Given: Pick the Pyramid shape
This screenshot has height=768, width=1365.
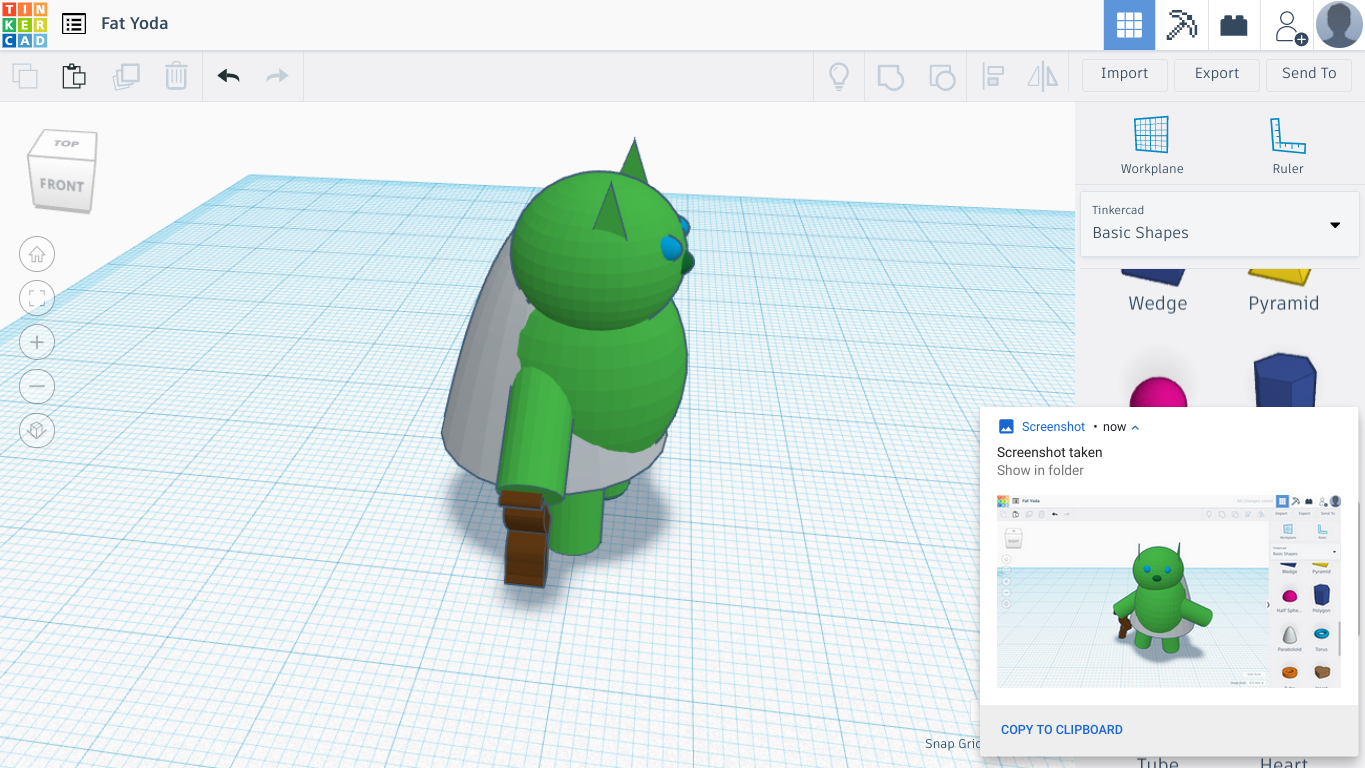Looking at the screenshot, I should (1283, 290).
